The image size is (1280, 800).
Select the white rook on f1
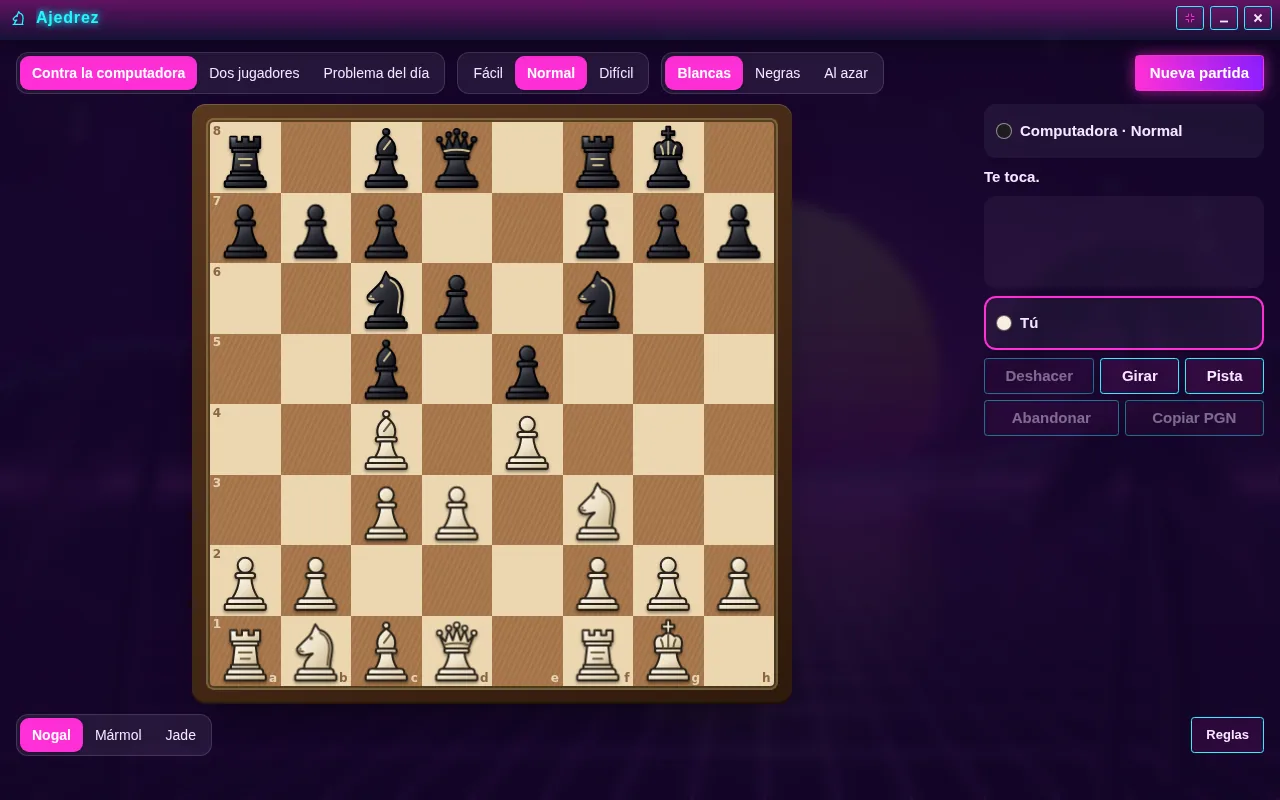click(x=598, y=651)
